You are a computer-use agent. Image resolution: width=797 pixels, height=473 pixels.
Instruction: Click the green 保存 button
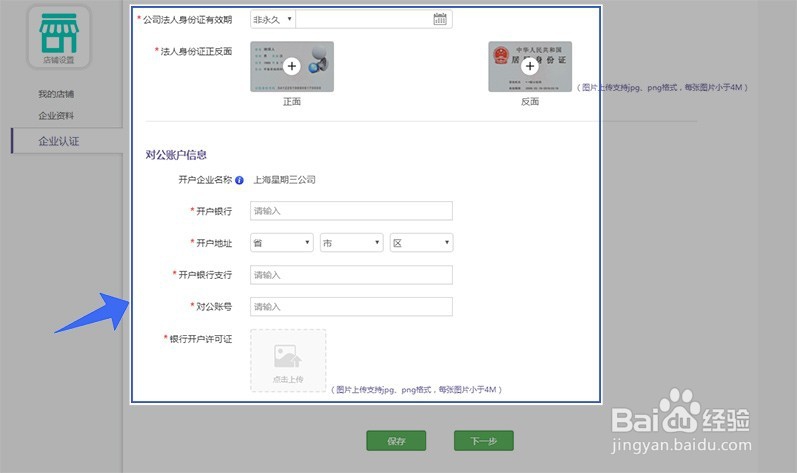(x=396, y=441)
